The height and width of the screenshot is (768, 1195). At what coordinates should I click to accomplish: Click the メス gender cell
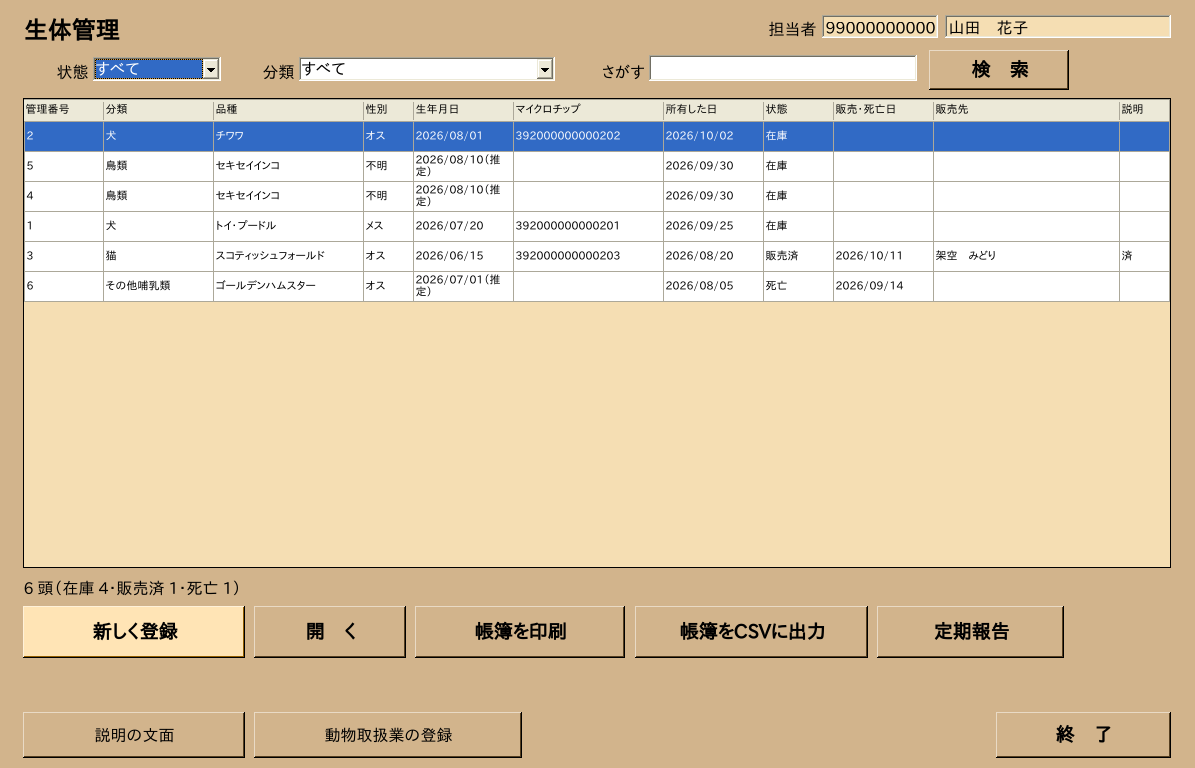pos(388,226)
